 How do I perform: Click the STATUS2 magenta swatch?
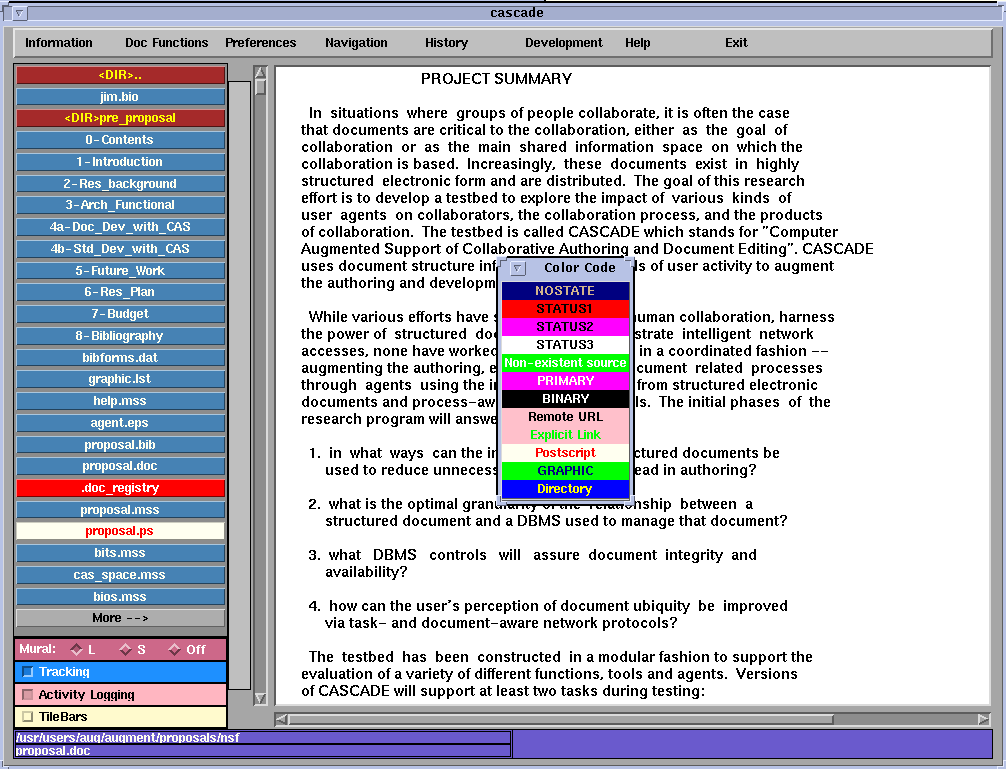click(x=565, y=326)
